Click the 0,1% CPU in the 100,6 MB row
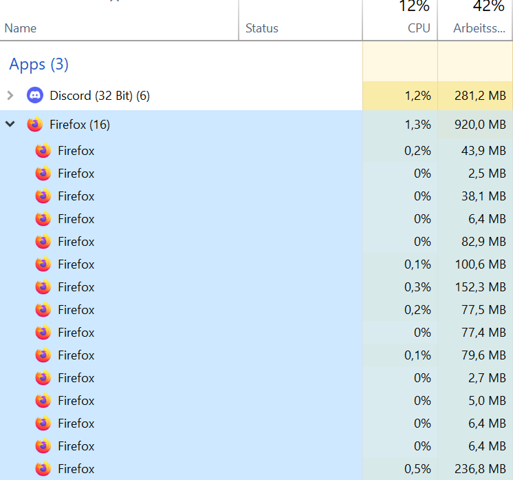Image resolution: width=513 pixels, height=480 pixels. (x=418, y=264)
